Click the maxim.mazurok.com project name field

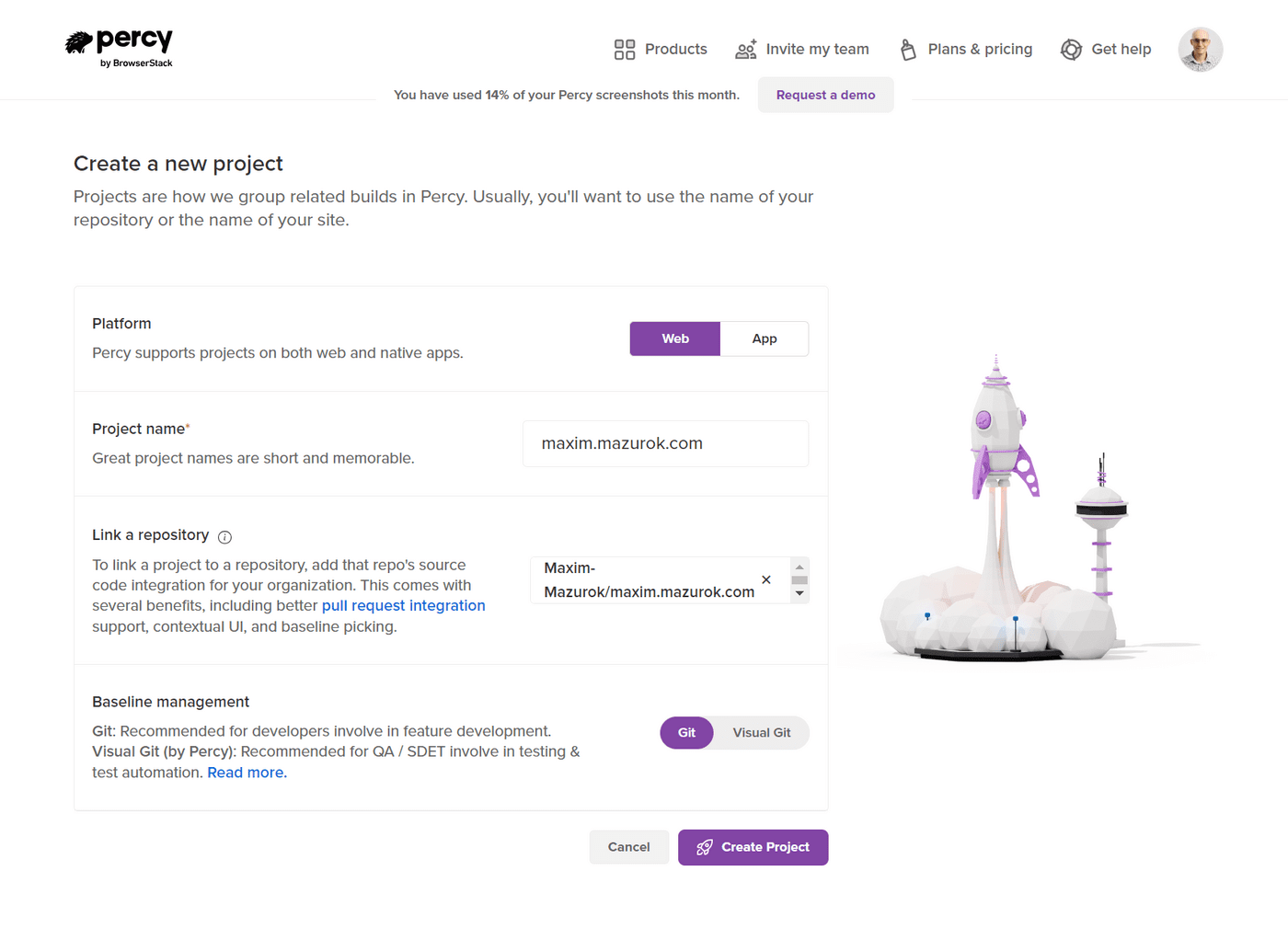664,443
